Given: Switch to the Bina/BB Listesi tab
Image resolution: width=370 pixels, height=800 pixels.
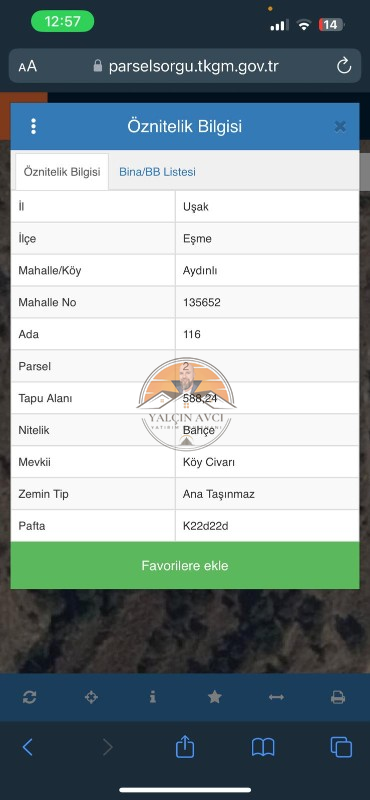Looking at the screenshot, I should point(157,172).
